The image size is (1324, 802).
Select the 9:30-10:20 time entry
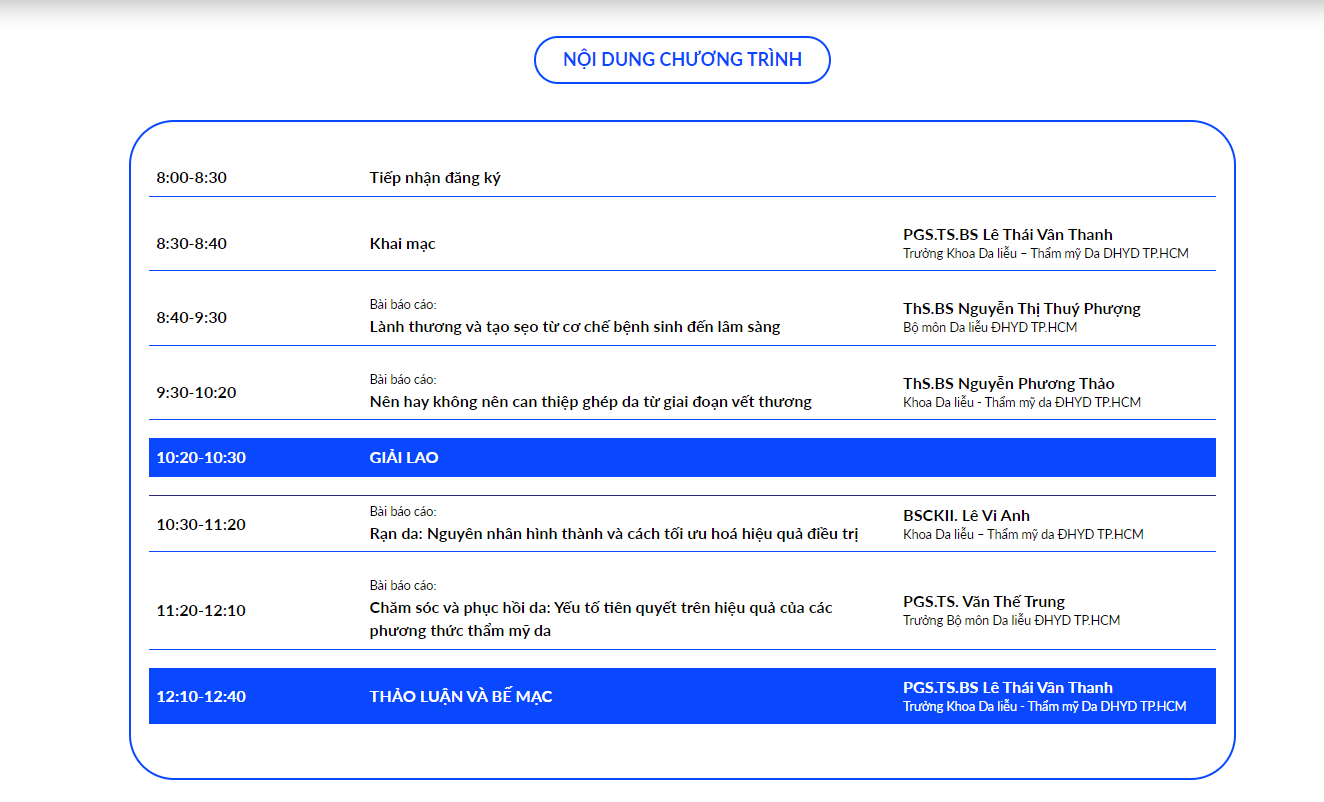coord(197,393)
